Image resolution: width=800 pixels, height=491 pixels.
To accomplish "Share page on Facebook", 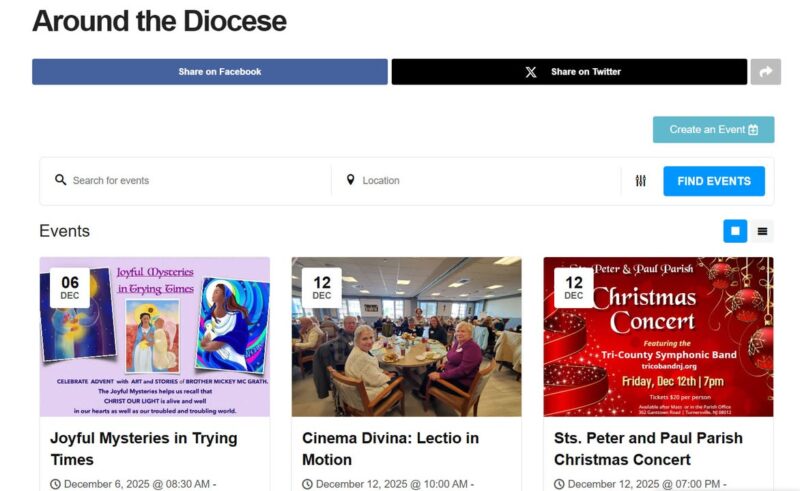I will coord(209,72).
